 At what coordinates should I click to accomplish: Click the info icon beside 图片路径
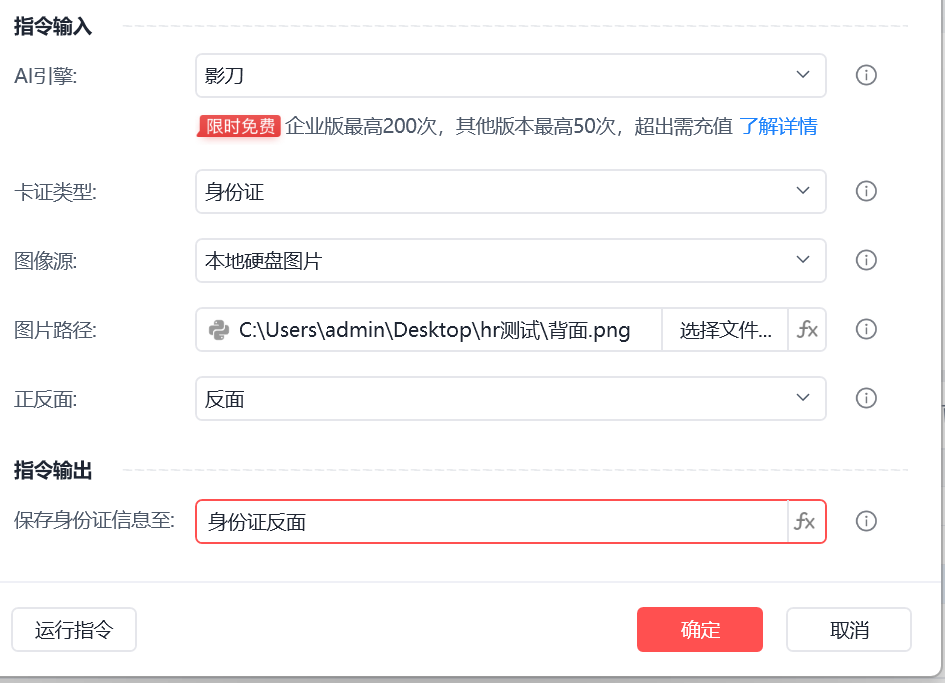click(x=866, y=329)
